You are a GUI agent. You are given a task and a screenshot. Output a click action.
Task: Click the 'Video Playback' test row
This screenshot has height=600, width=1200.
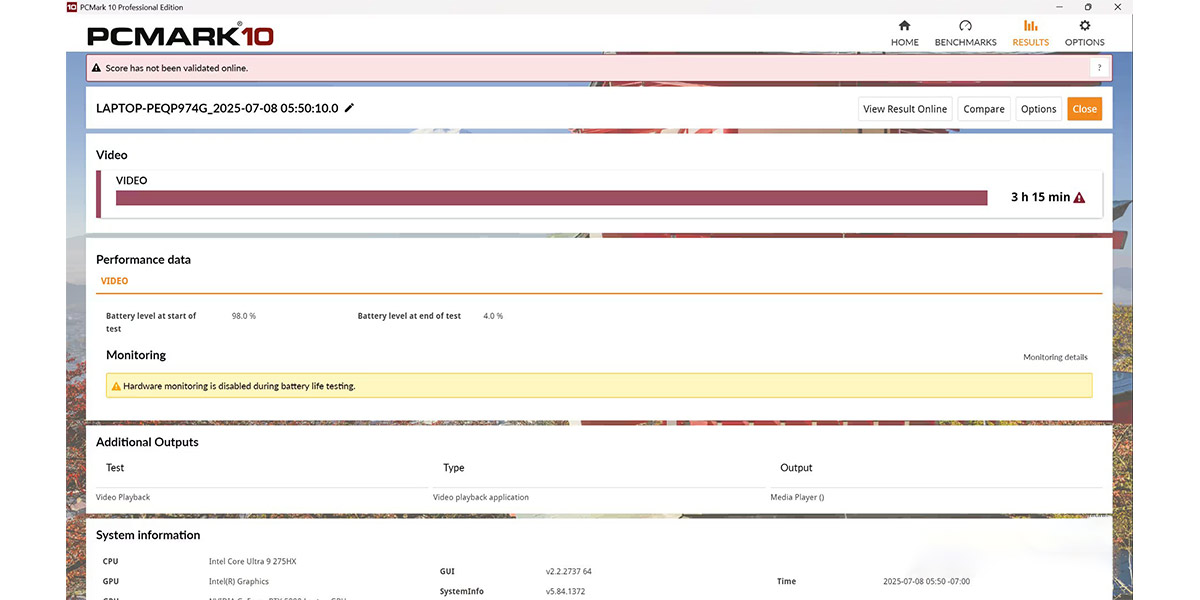point(123,497)
